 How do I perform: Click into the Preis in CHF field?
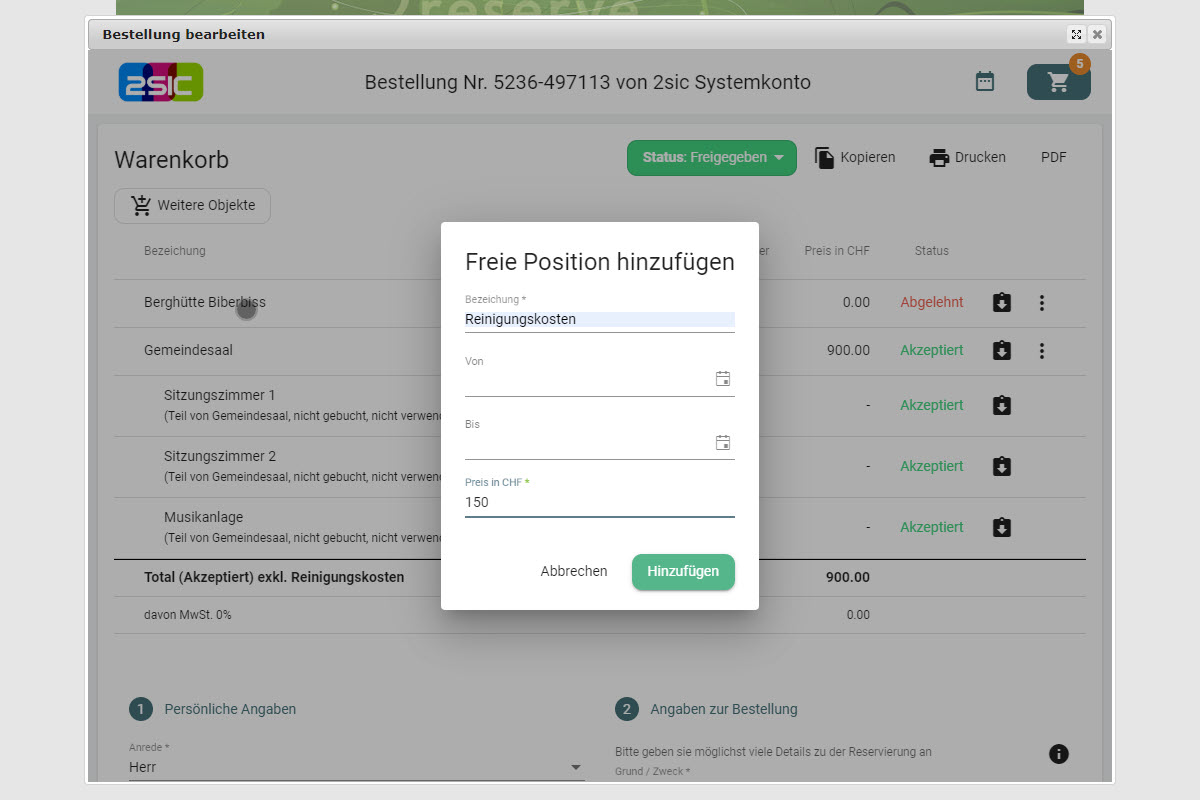[x=599, y=502]
